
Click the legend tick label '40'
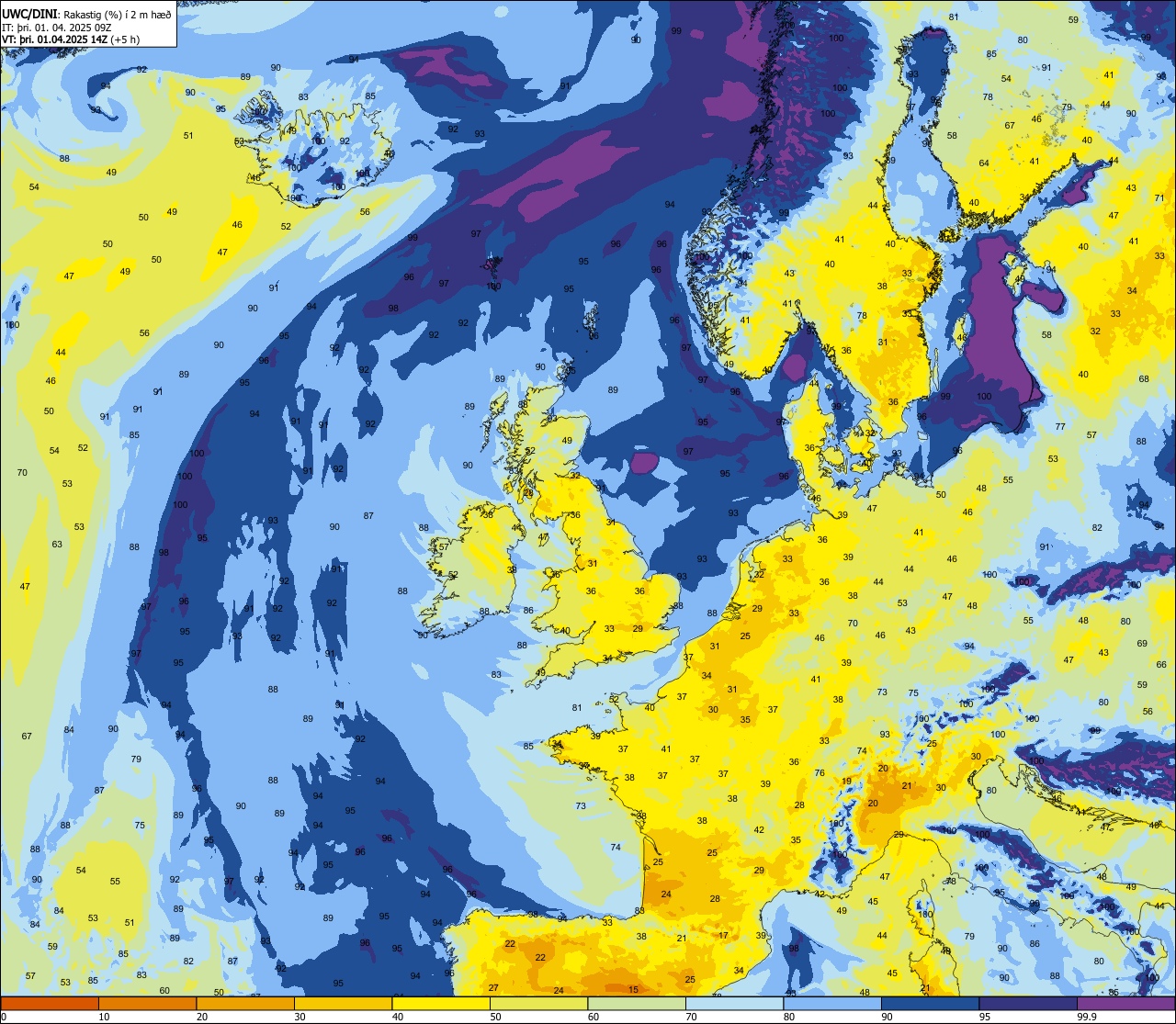[398, 1017]
